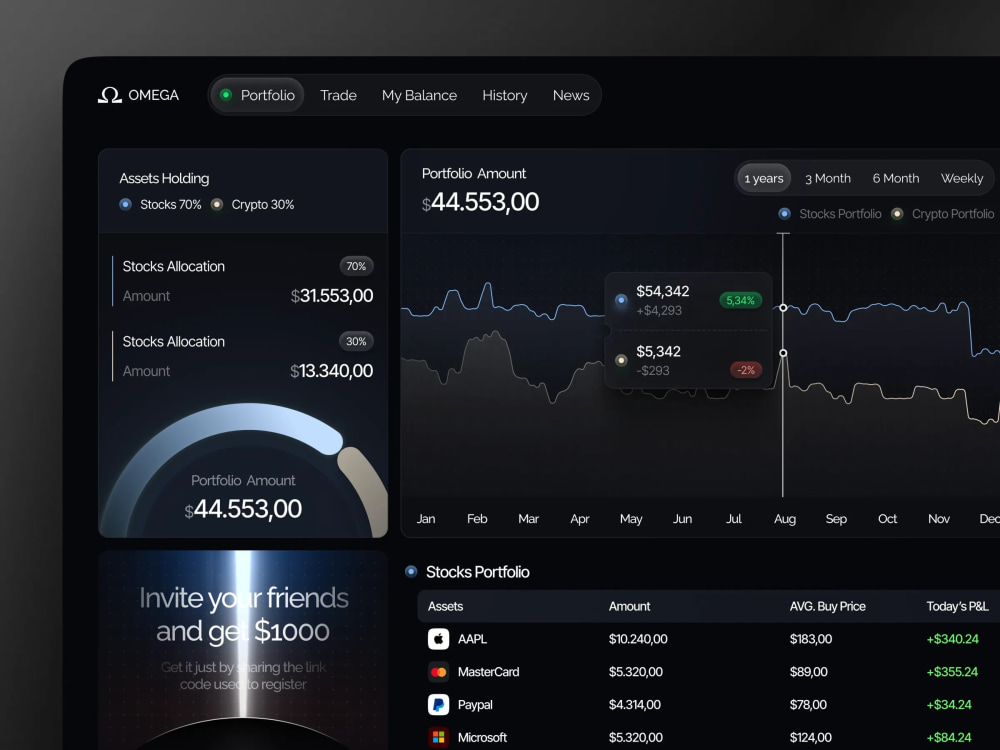1000x750 pixels.
Task: Click the Jul axis label
Action: coord(733,518)
